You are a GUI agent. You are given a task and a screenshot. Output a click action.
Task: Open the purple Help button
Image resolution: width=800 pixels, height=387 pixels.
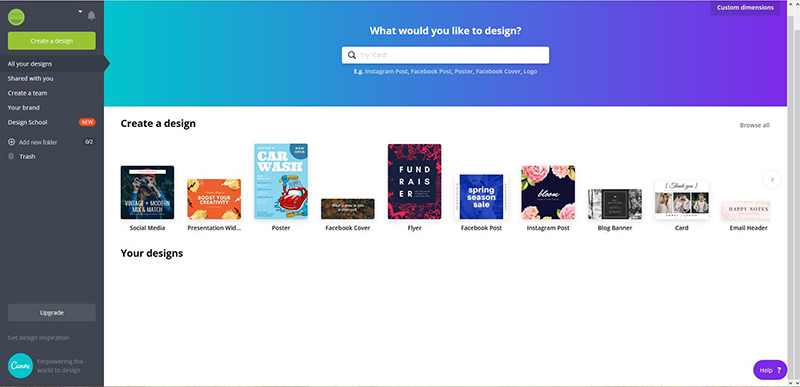770,370
